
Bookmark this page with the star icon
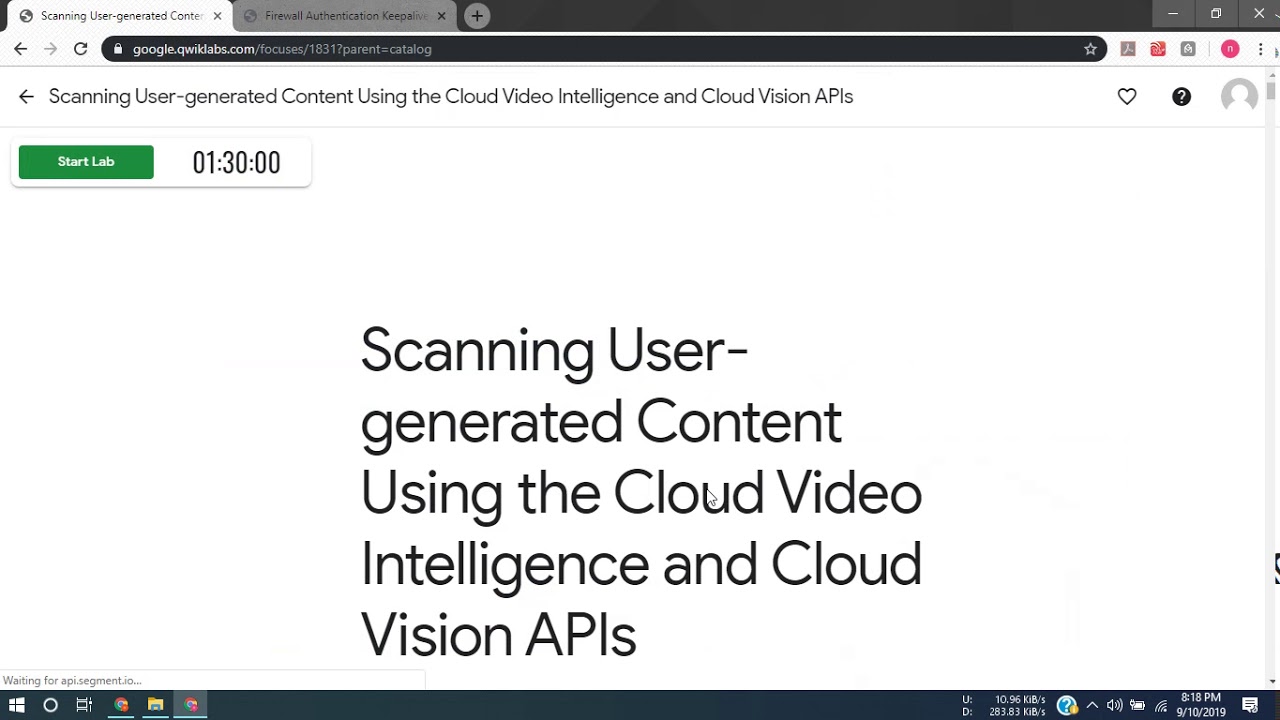click(1090, 48)
